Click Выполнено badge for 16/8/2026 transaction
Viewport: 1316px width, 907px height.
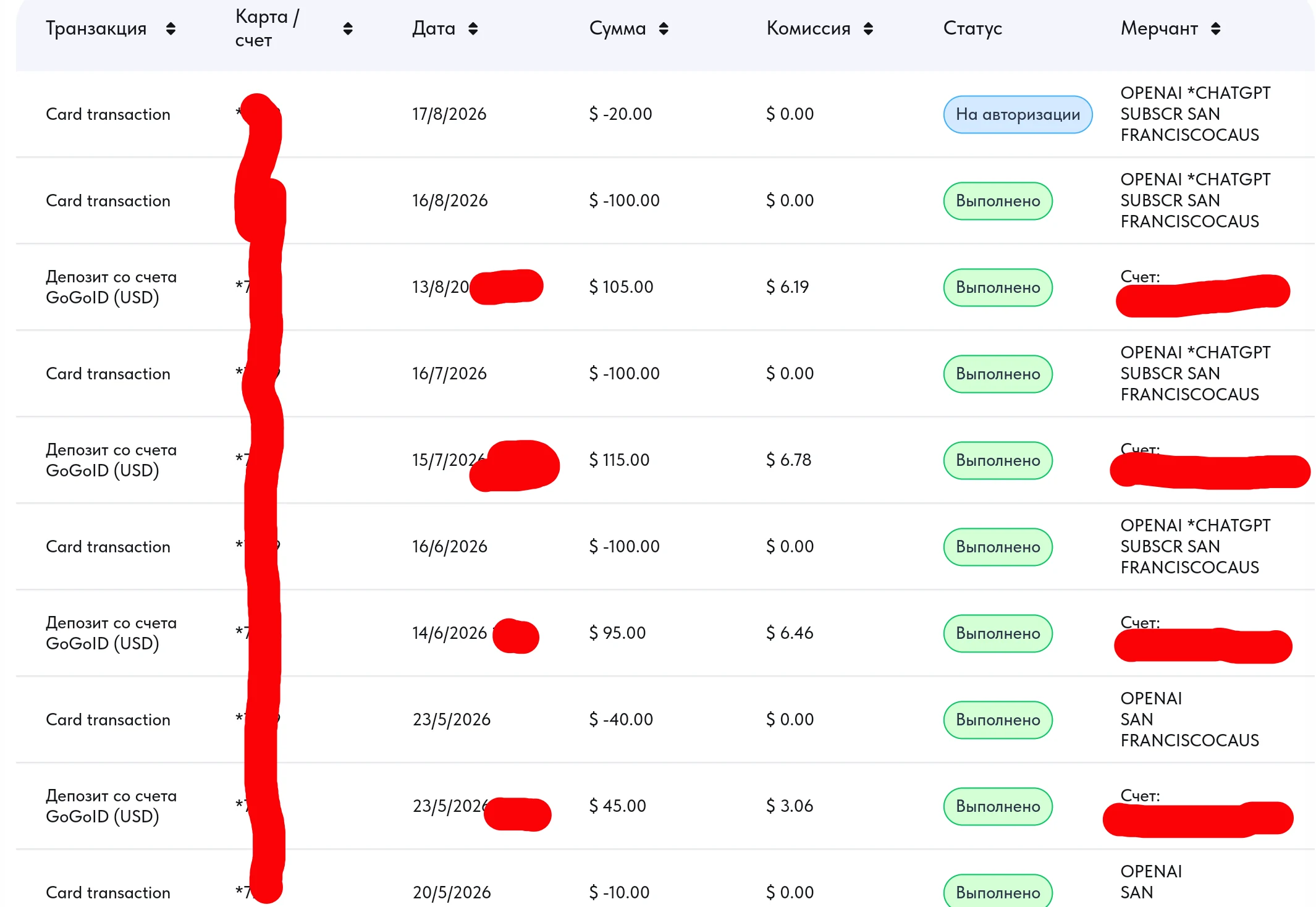coord(998,201)
